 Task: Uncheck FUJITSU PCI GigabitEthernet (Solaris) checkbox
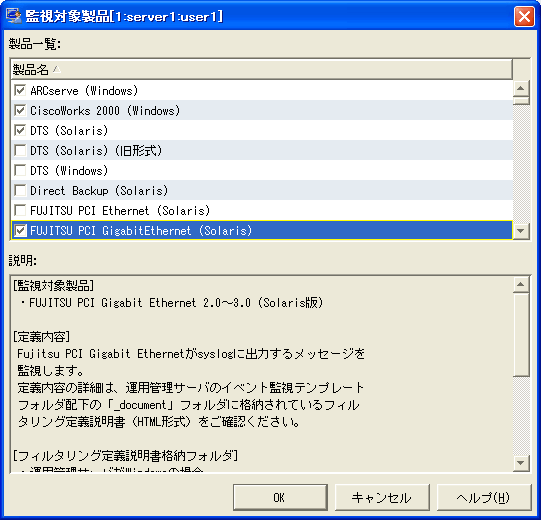tap(20, 230)
